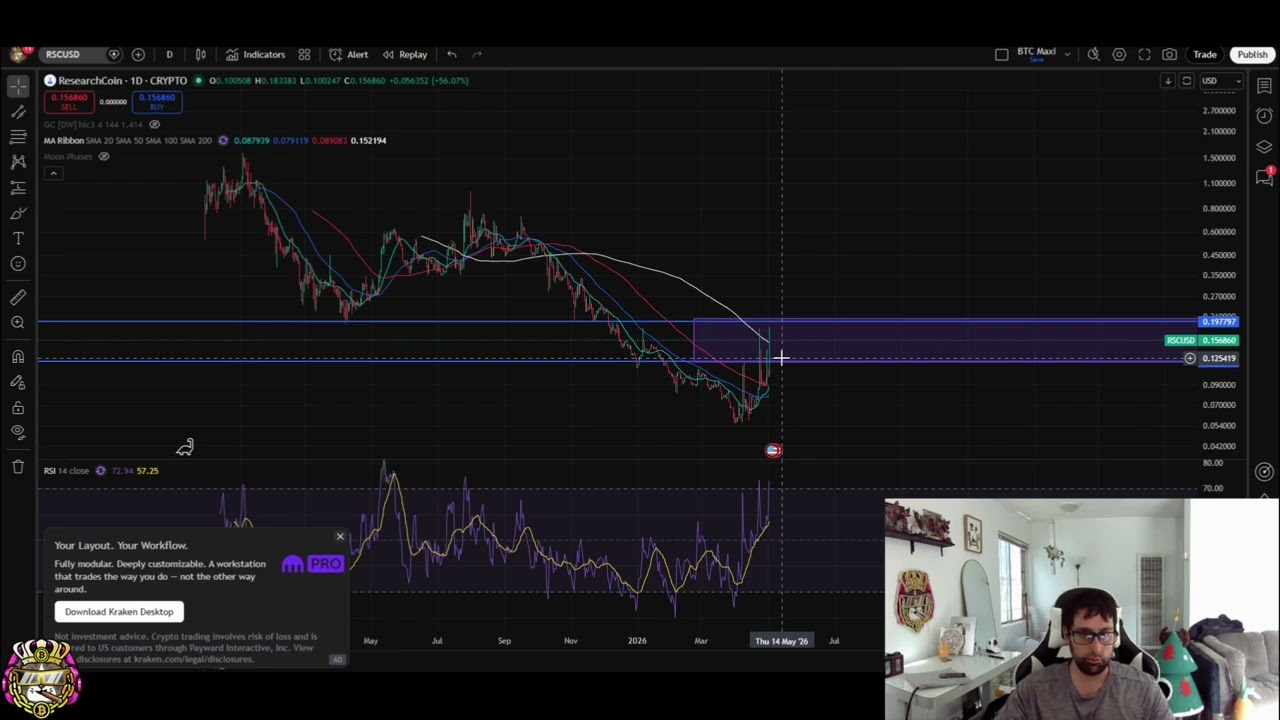The width and height of the screenshot is (1280, 720).
Task: Open the layout setup square icon
Action: (1001, 54)
